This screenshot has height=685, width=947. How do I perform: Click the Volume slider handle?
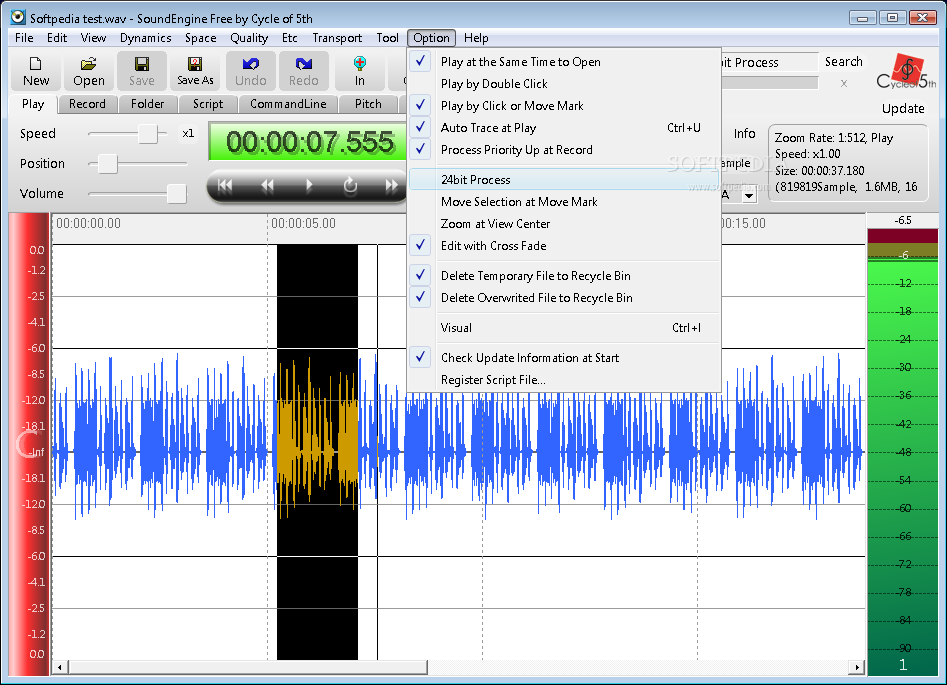point(176,194)
